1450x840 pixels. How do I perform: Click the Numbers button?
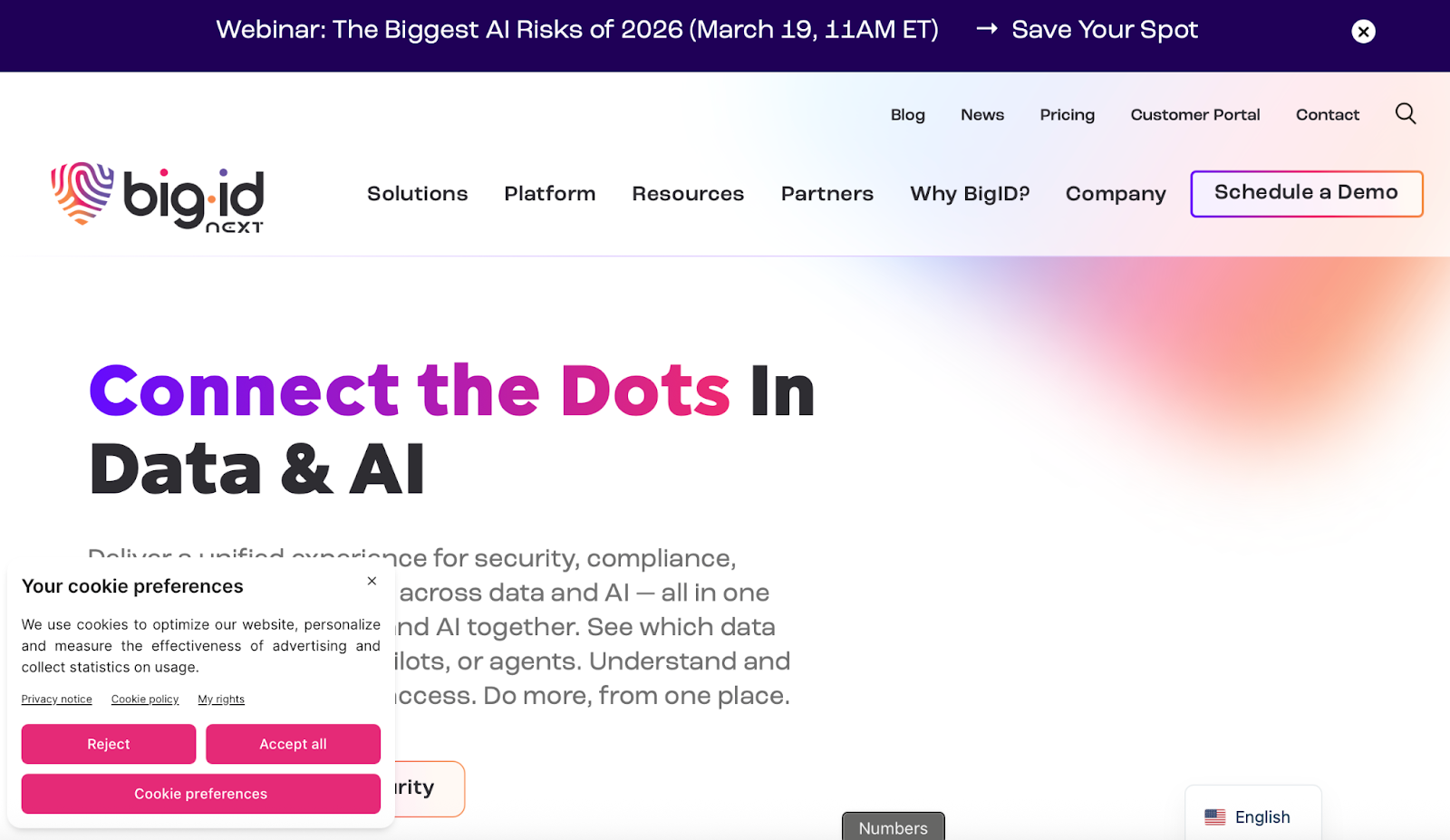click(893, 827)
